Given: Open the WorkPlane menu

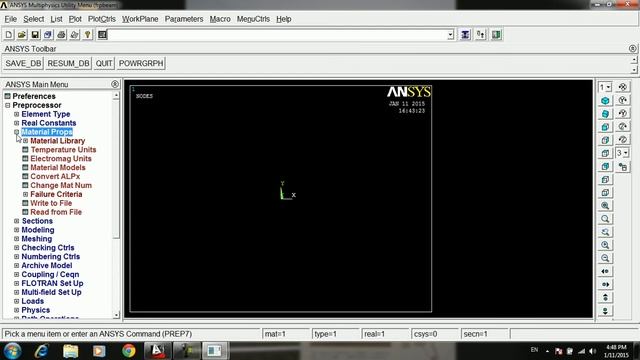Looking at the screenshot, I should [x=140, y=19].
